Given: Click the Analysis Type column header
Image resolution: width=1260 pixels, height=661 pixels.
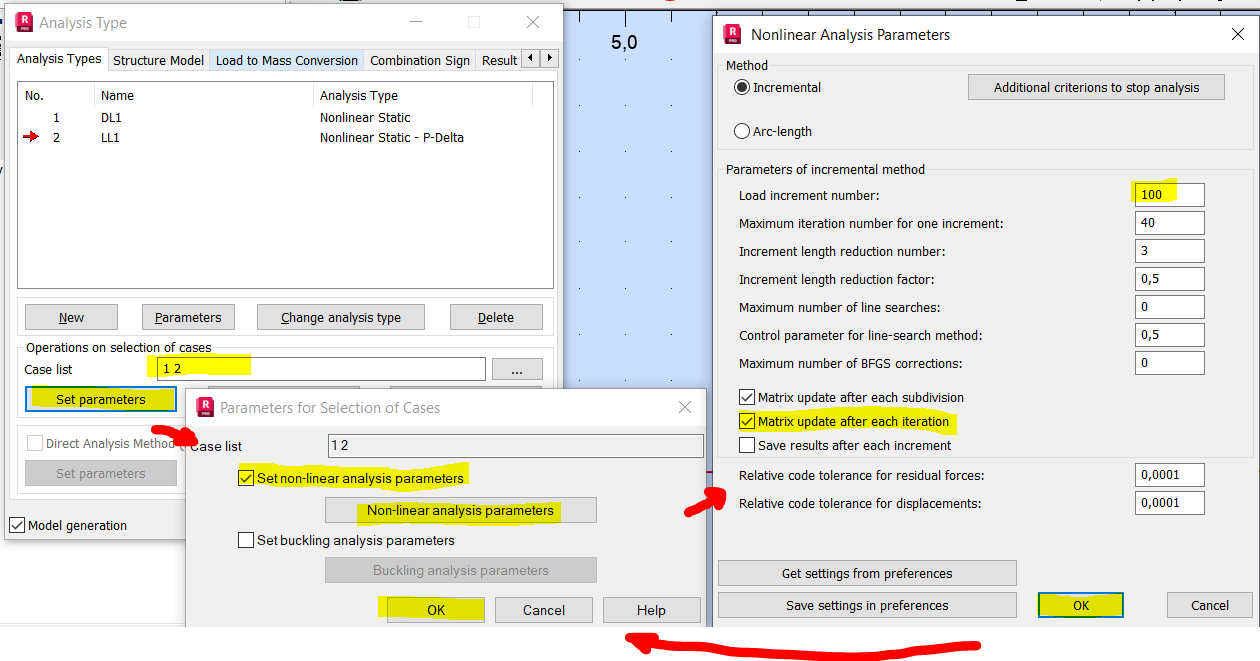Looking at the screenshot, I should (x=423, y=95).
